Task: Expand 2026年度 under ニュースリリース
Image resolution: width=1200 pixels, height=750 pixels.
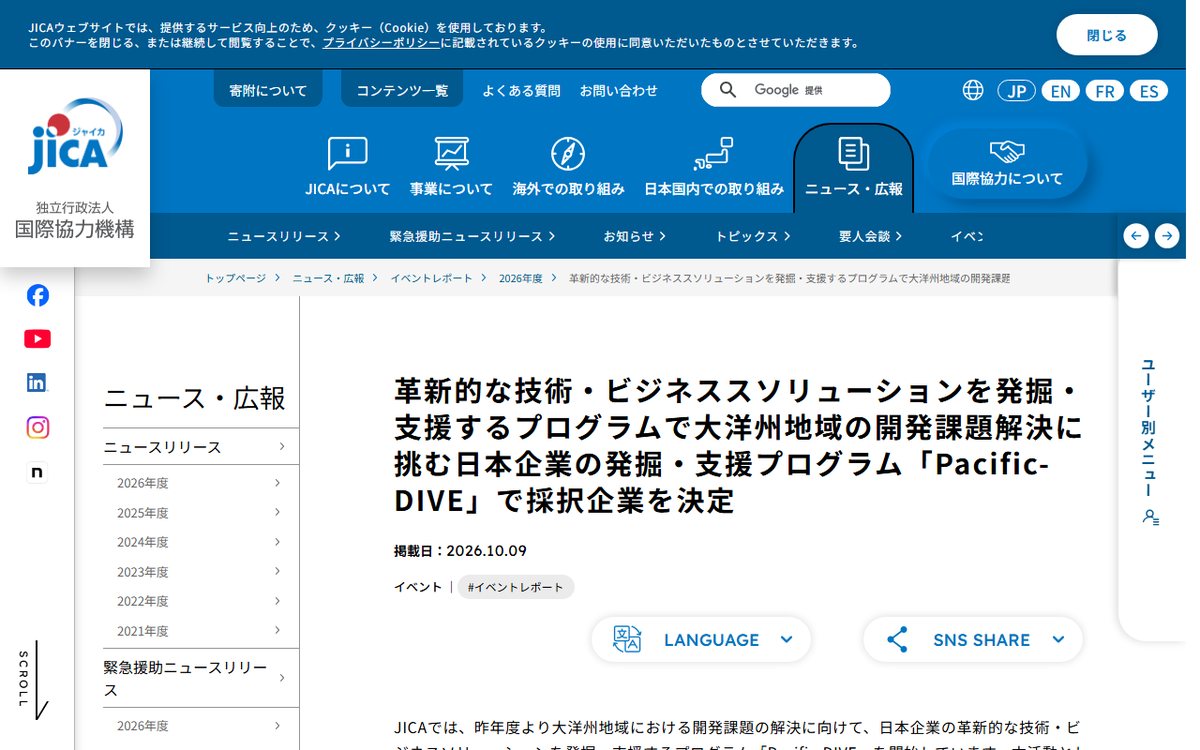Action: 200,483
